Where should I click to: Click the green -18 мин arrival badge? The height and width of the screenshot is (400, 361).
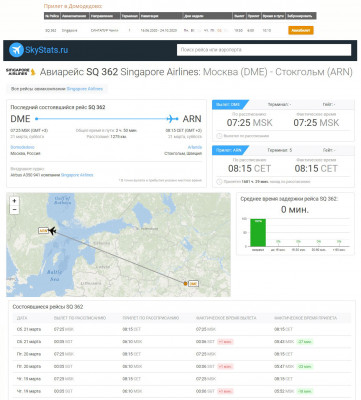[305, 391]
